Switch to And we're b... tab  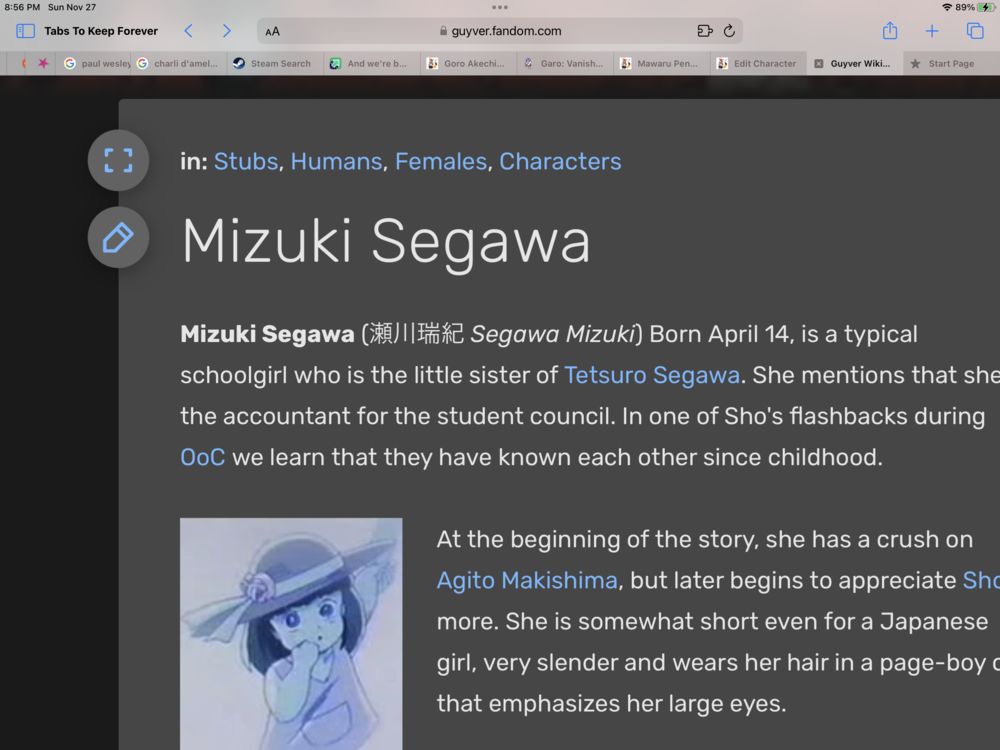(372, 63)
